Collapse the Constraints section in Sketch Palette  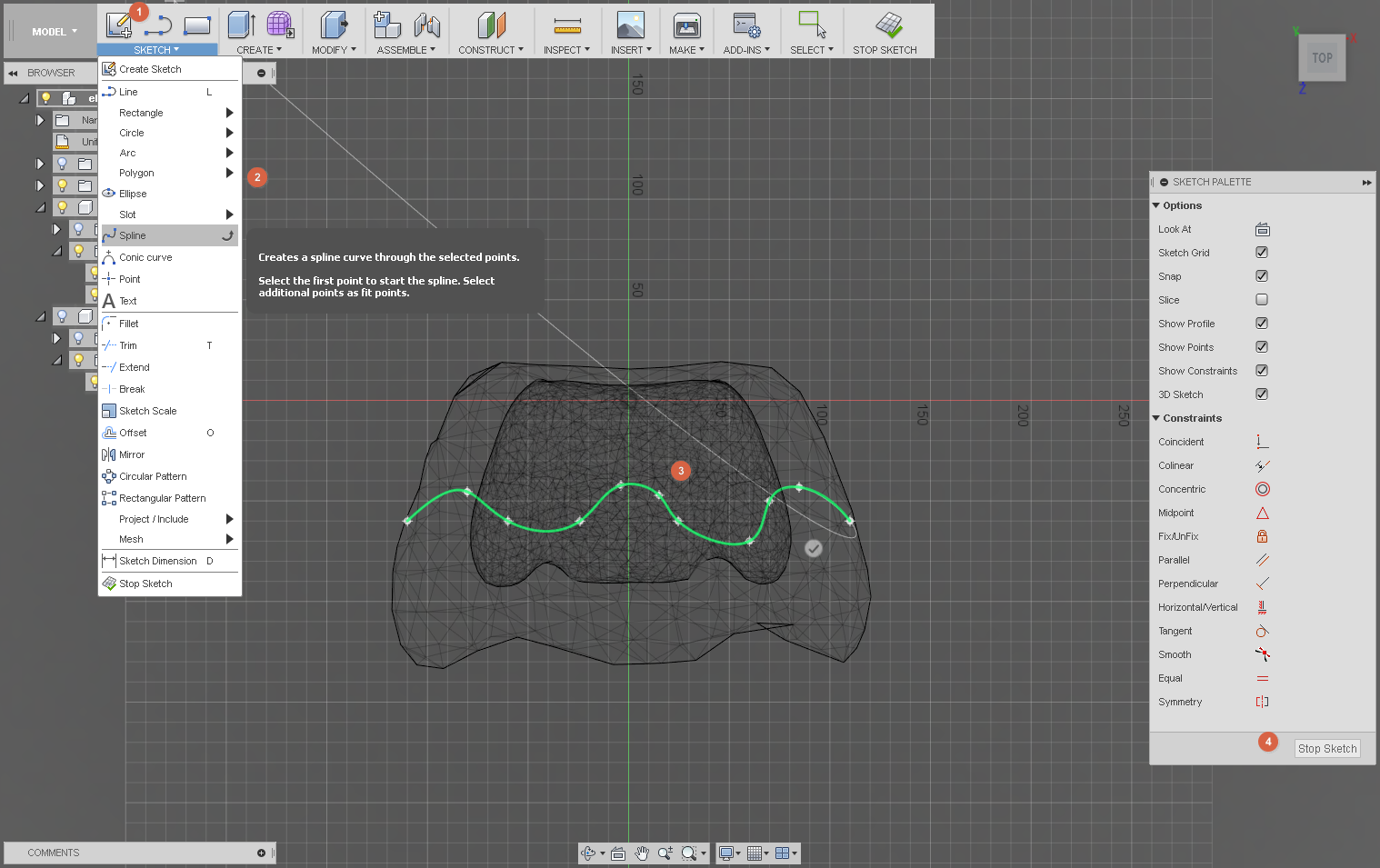(x=1156, y=418)
